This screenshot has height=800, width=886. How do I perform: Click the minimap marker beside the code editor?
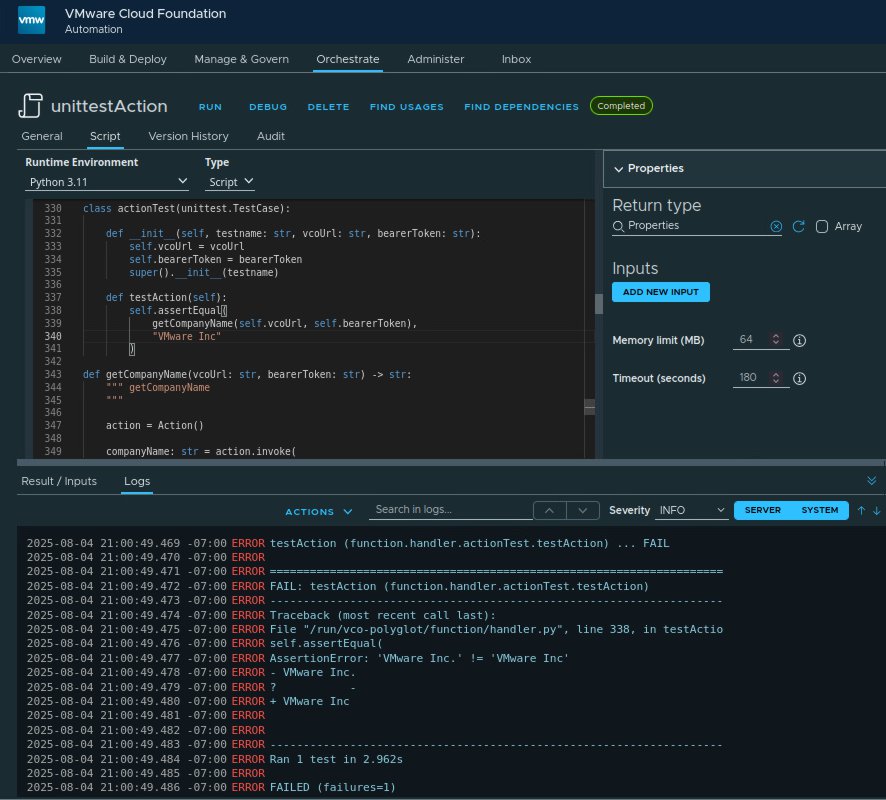[x=589, y=407]
